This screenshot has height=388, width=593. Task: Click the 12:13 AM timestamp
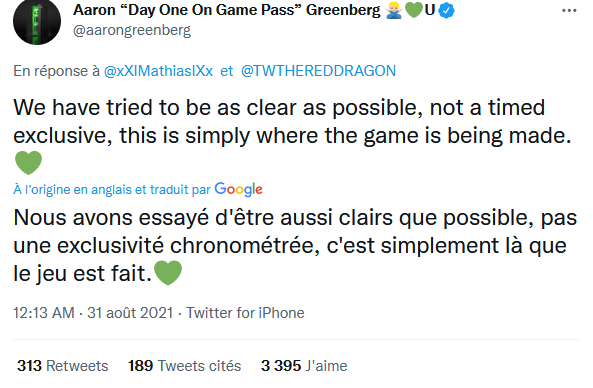tap(44, 313)
